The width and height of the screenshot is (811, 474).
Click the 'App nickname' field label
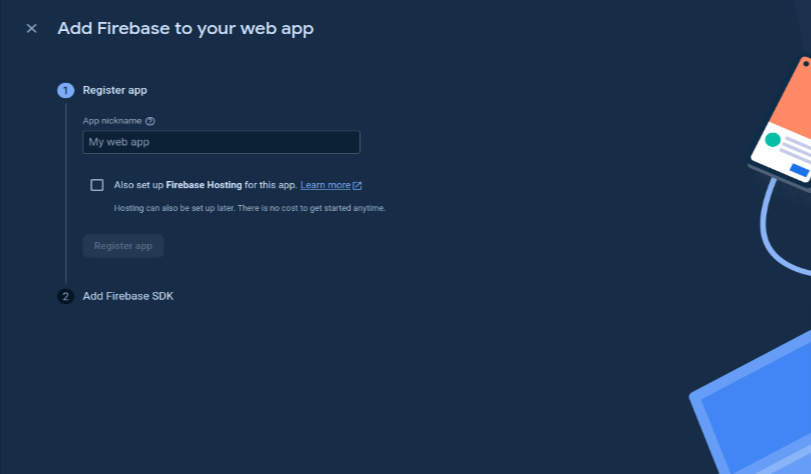[x=112, y=121]
